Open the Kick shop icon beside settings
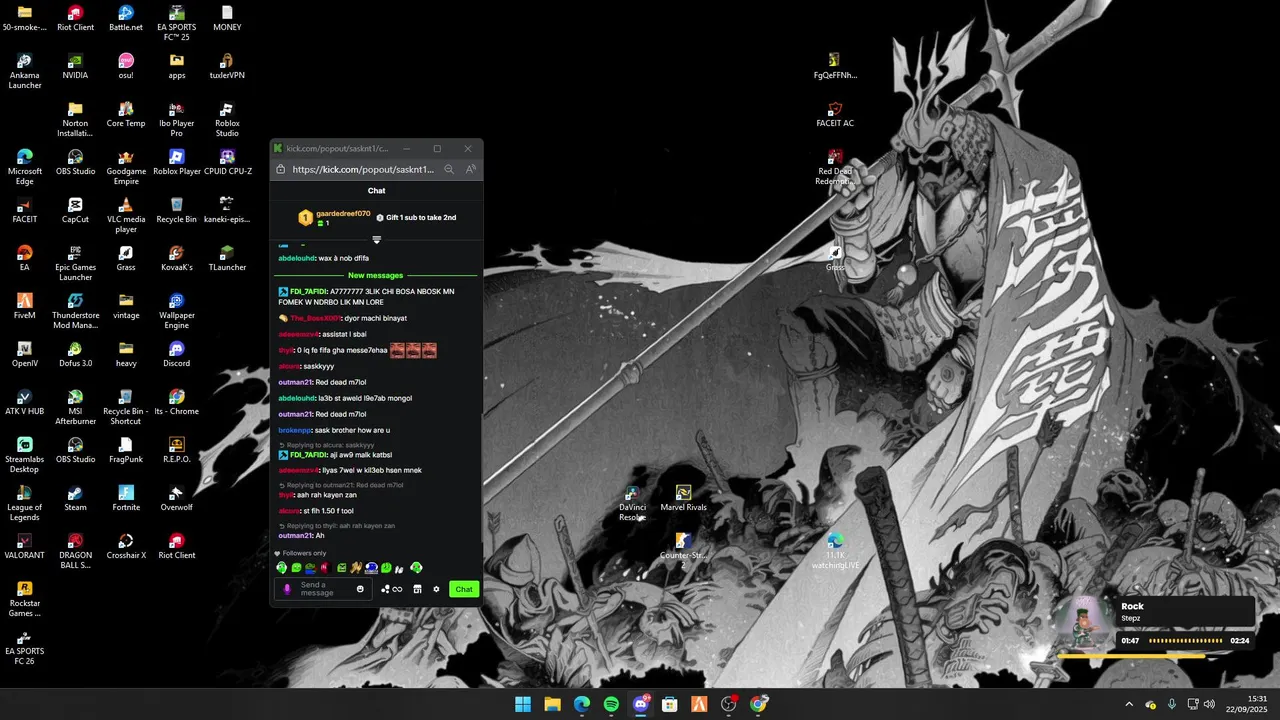1280x720 pixels. [417, 589]
